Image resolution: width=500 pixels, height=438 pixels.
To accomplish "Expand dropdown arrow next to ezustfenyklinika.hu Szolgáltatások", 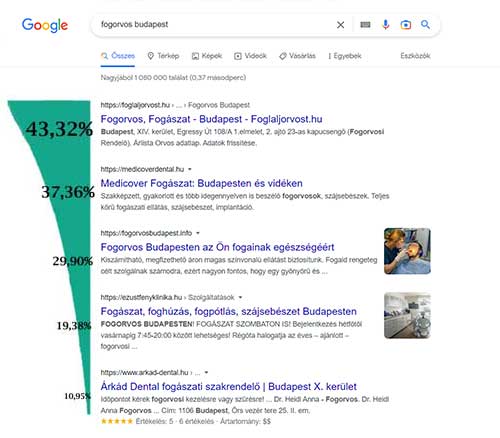I will (240, 297).
